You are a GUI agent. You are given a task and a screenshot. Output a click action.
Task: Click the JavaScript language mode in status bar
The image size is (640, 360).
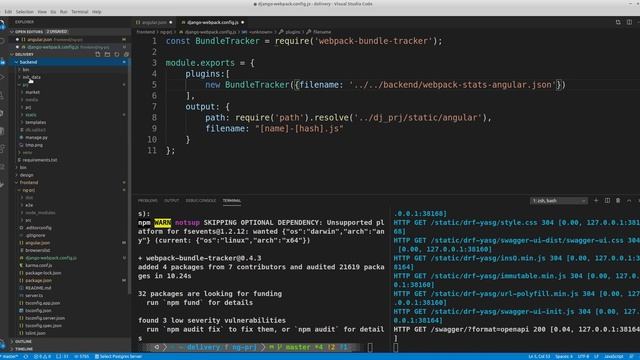tap(613, 357)
